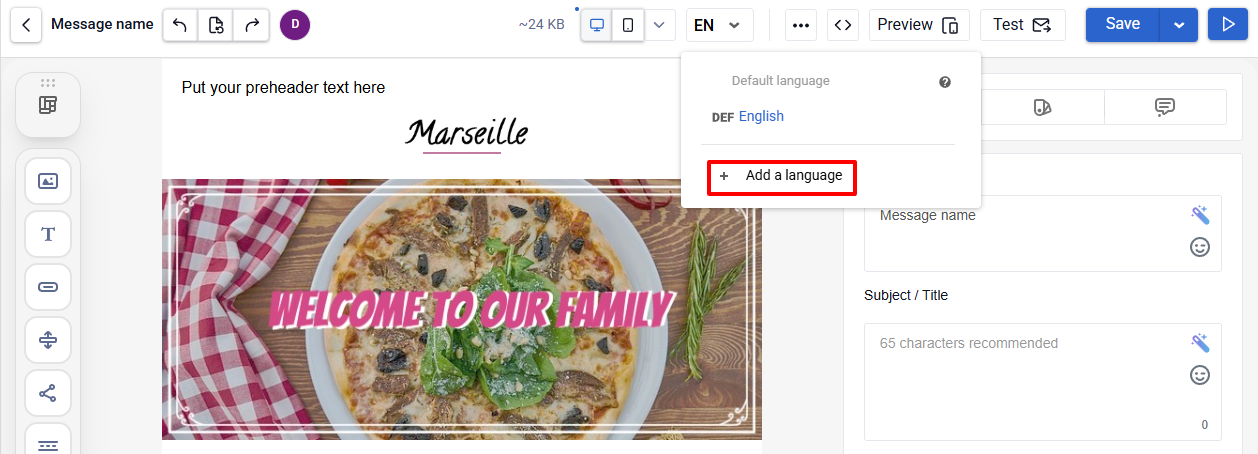The image size is (1258, 454).
Task: Click the Preview button
Action: (919, 25)
